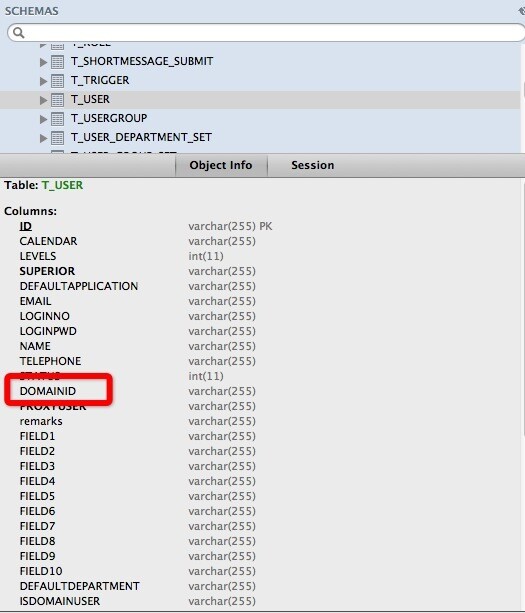This screenshot has height=613, width=525.
Task: Click the FIELD10 column name
Action: click(x=41, y=571)
